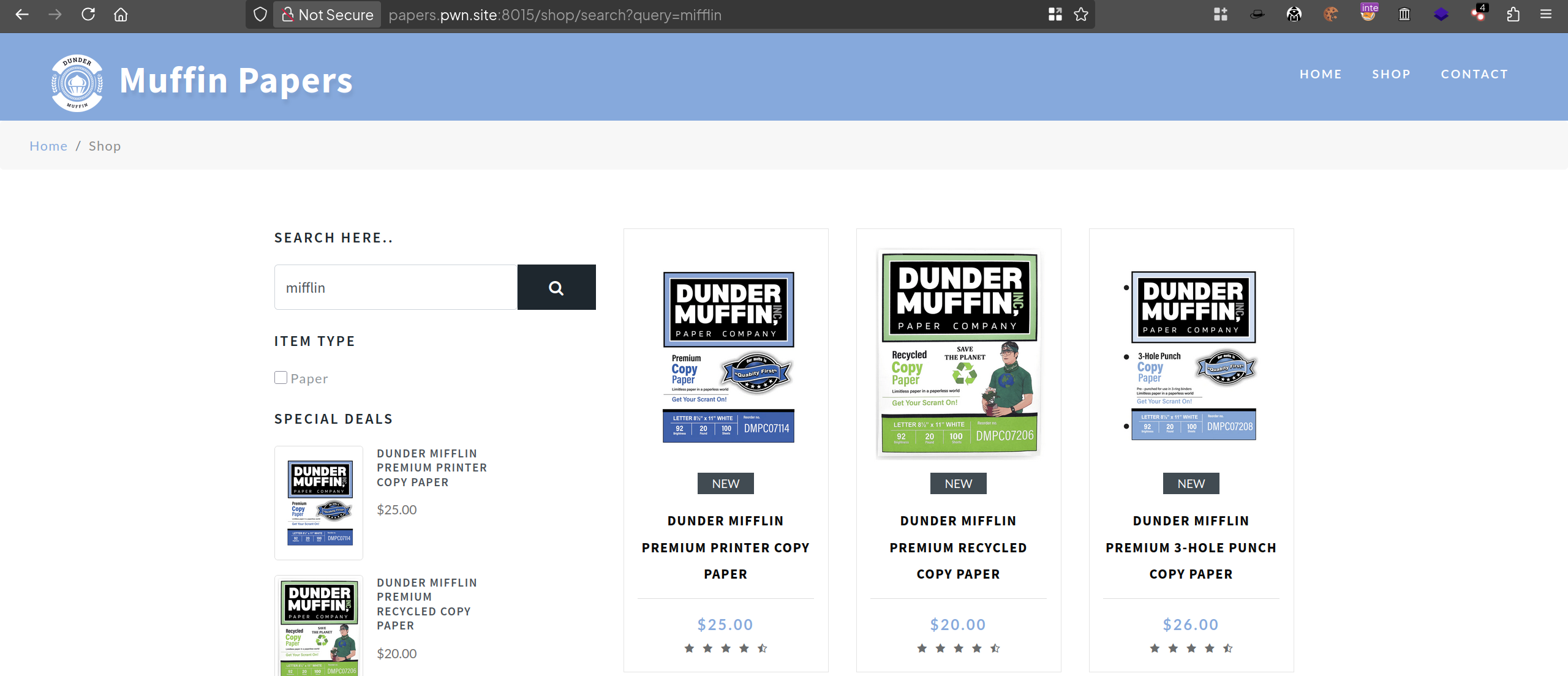Reload the current page
The height and width of the screenshot is (676, 1568).
click(x=88, y=14)
